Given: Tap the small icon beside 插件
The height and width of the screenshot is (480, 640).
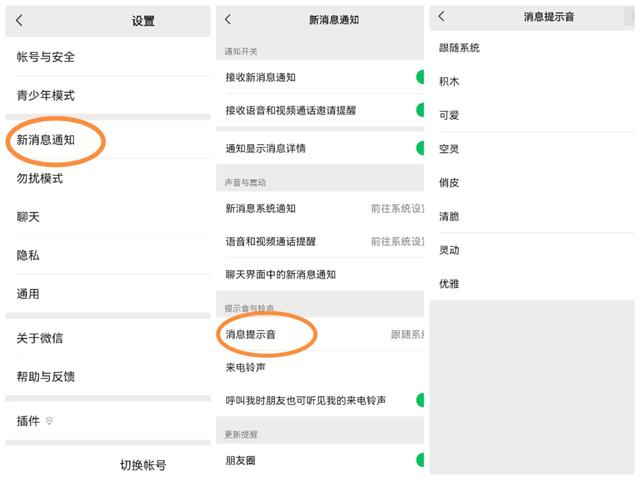Looking at the screenshot, I should coord(49,420).
